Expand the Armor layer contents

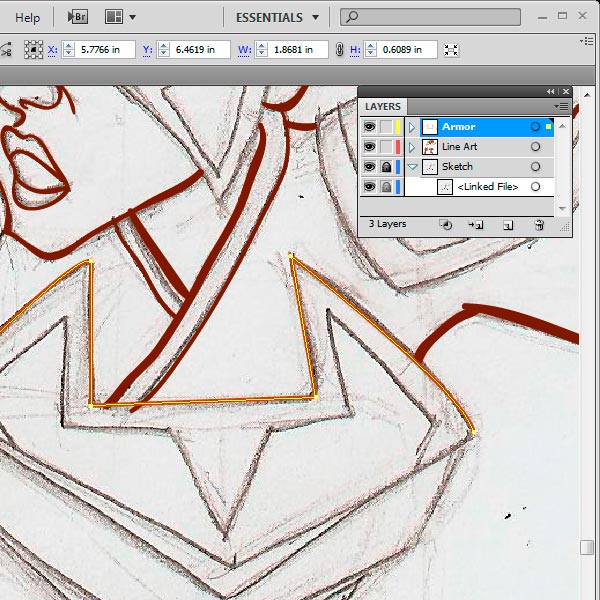(411, 127)
